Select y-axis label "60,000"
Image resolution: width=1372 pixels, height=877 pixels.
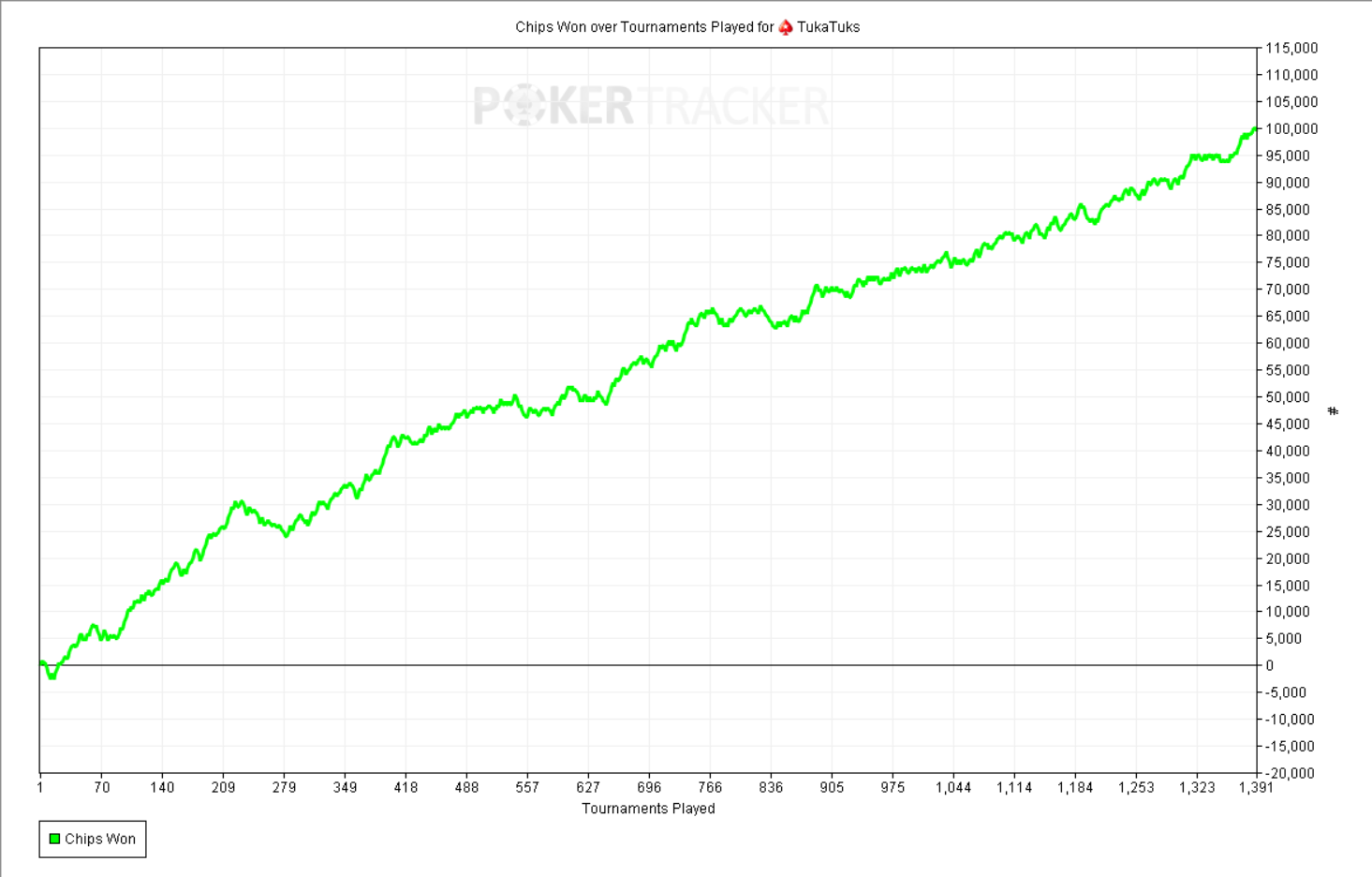pyautogui.click(x=1288, y=344)
